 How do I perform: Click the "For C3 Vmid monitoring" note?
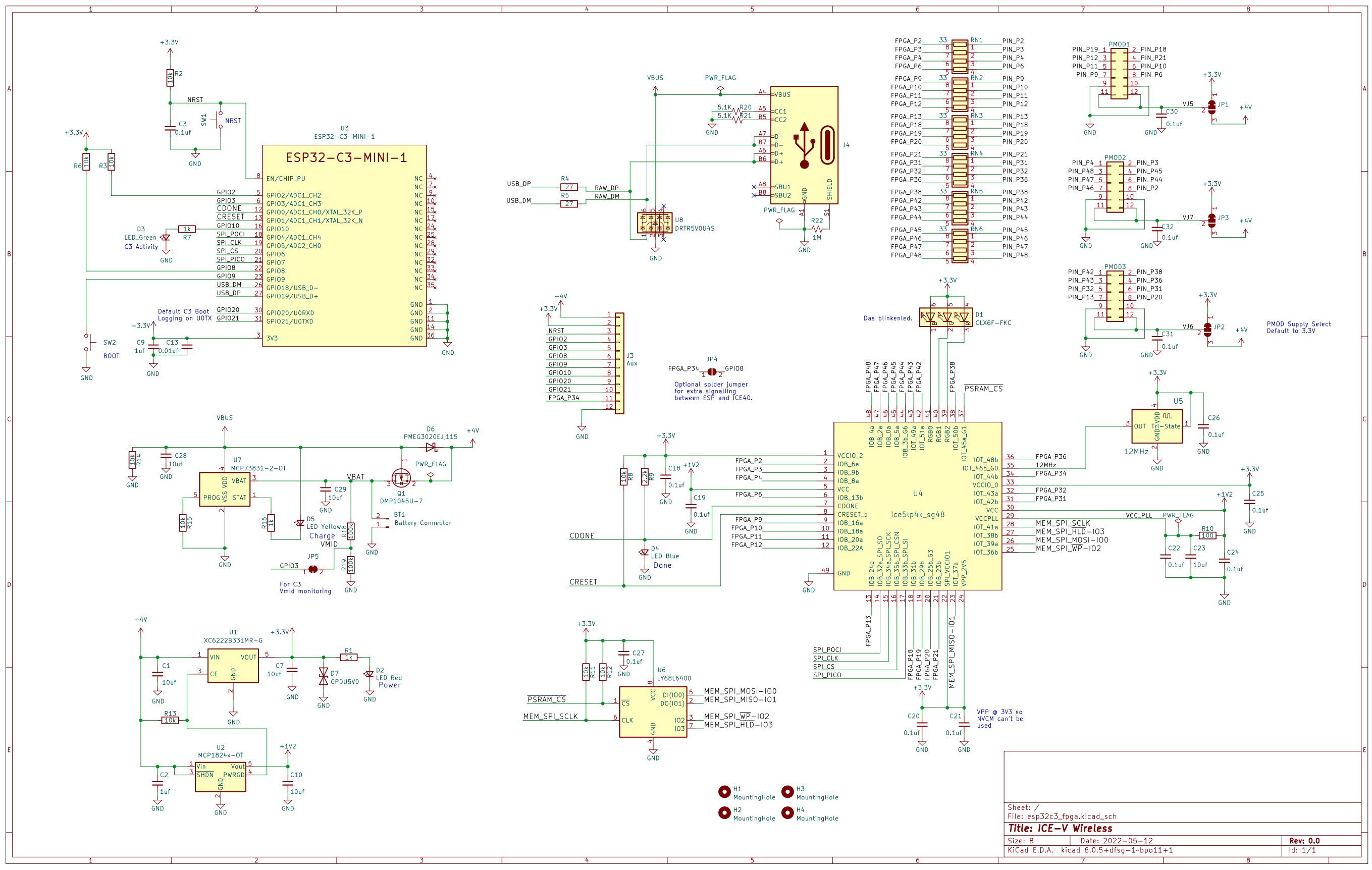pyautogui.click(x=305, y=587)
